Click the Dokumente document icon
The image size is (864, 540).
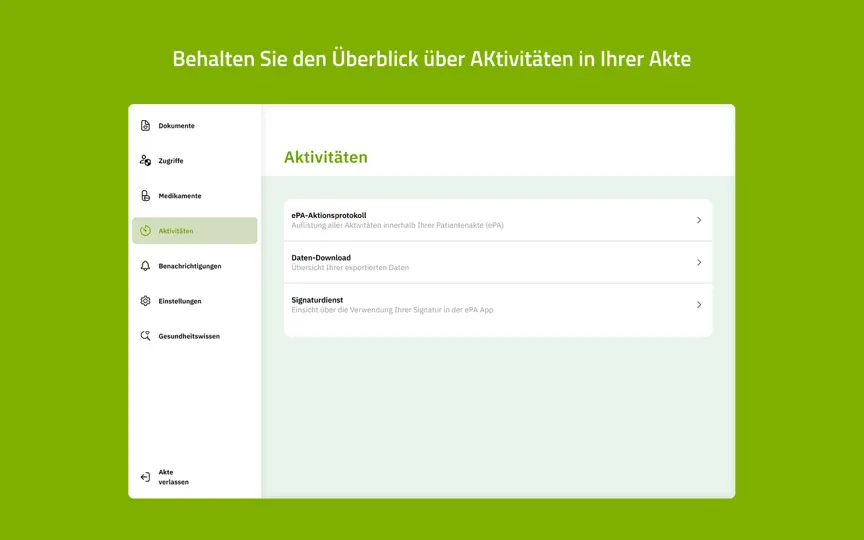point(145,126)
